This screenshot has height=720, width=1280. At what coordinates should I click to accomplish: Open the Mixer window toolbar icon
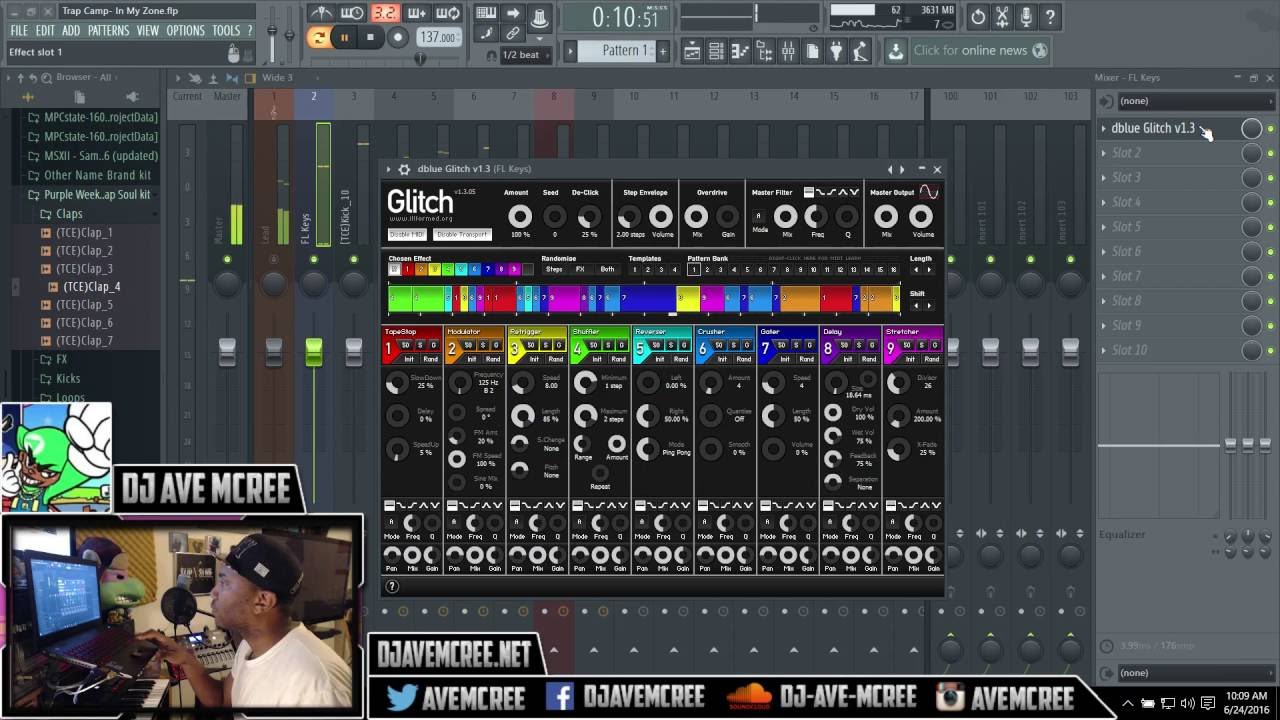(x=788, y=51)
